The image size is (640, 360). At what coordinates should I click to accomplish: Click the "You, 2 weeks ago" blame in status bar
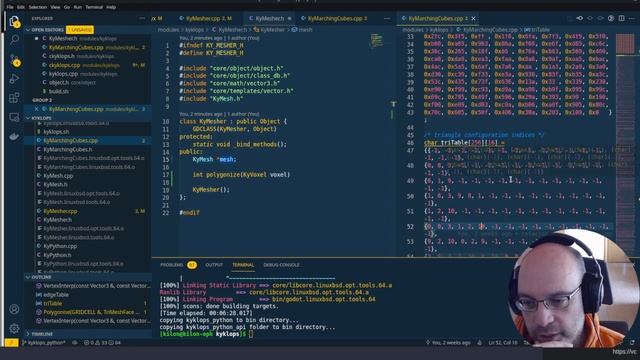click(448, 342)
